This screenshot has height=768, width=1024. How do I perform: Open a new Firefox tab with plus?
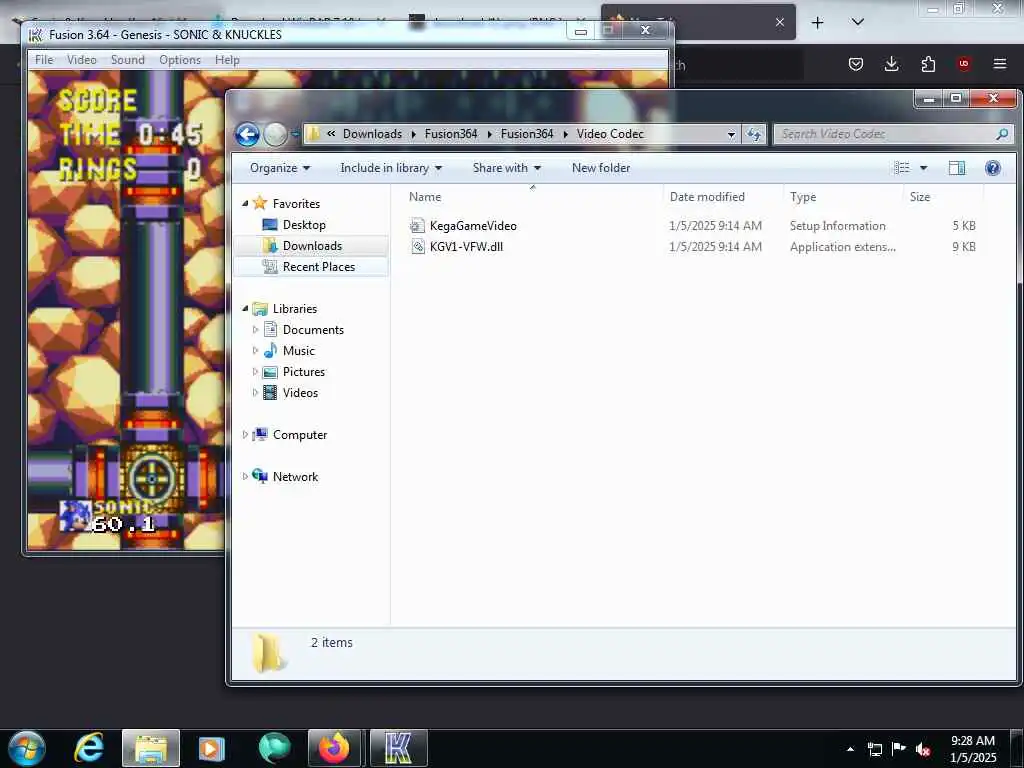click(x=817, y=23)
